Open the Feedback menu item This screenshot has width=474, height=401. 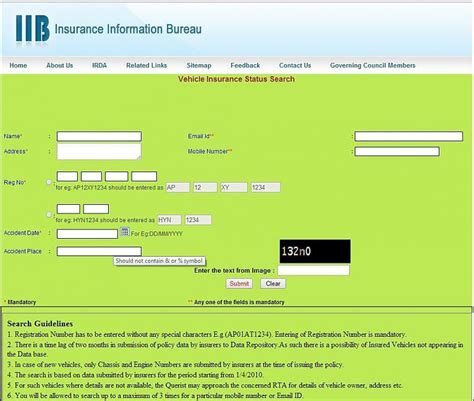(x=245, y=65)
